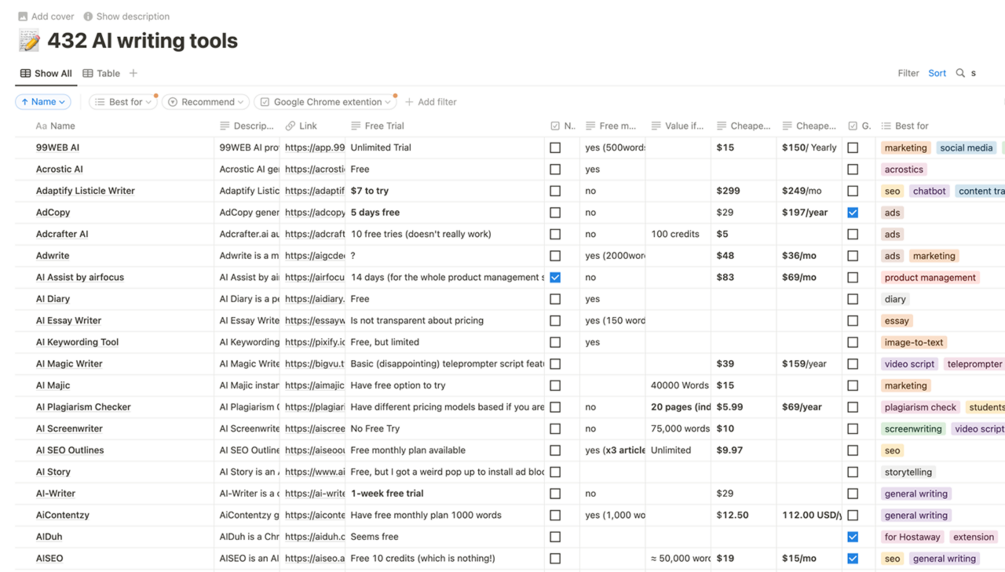Click the Value if... column header

(x=677, y=126)
